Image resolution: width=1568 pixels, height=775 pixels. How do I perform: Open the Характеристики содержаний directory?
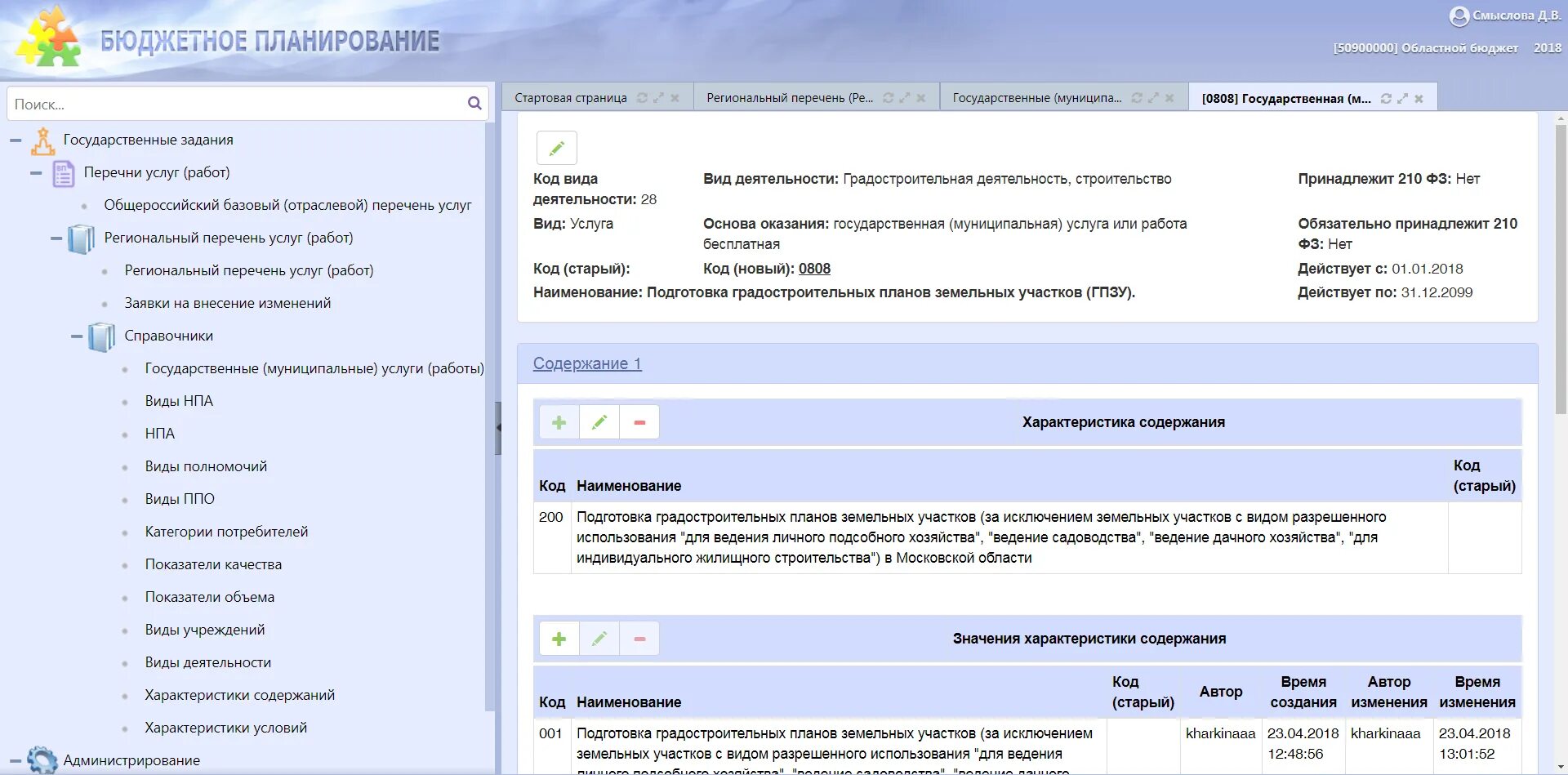240,695
